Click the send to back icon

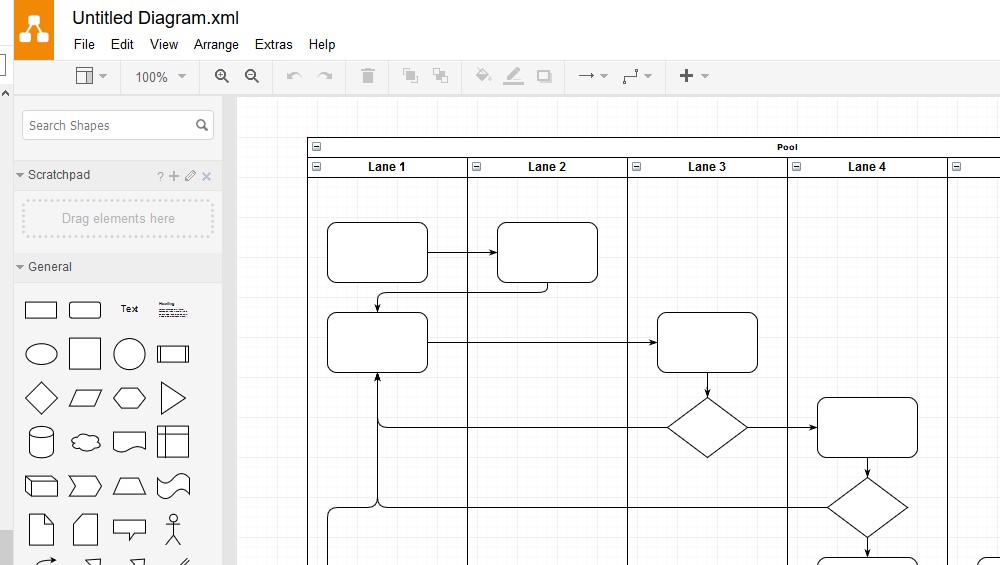[x=440, y=76]
